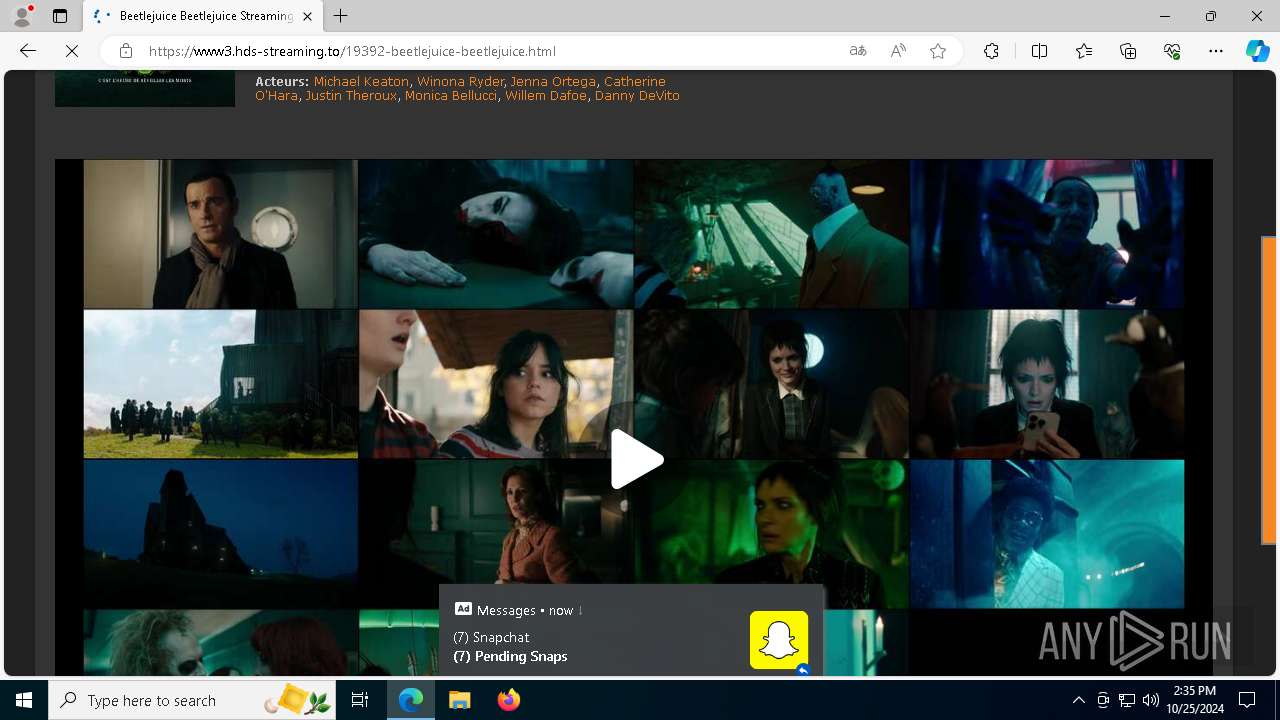Open the network status icon
The image size is (1280, 720).
1127,700
